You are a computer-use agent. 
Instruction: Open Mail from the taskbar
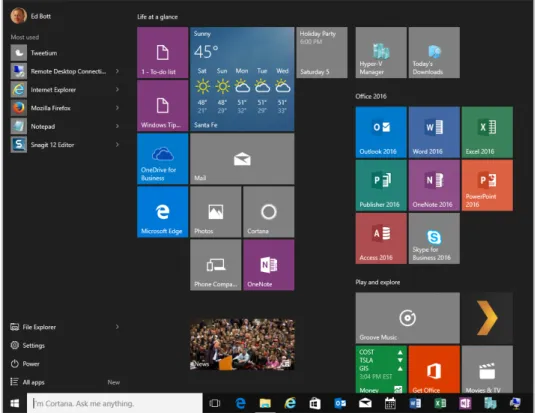(x=365, y=403)
